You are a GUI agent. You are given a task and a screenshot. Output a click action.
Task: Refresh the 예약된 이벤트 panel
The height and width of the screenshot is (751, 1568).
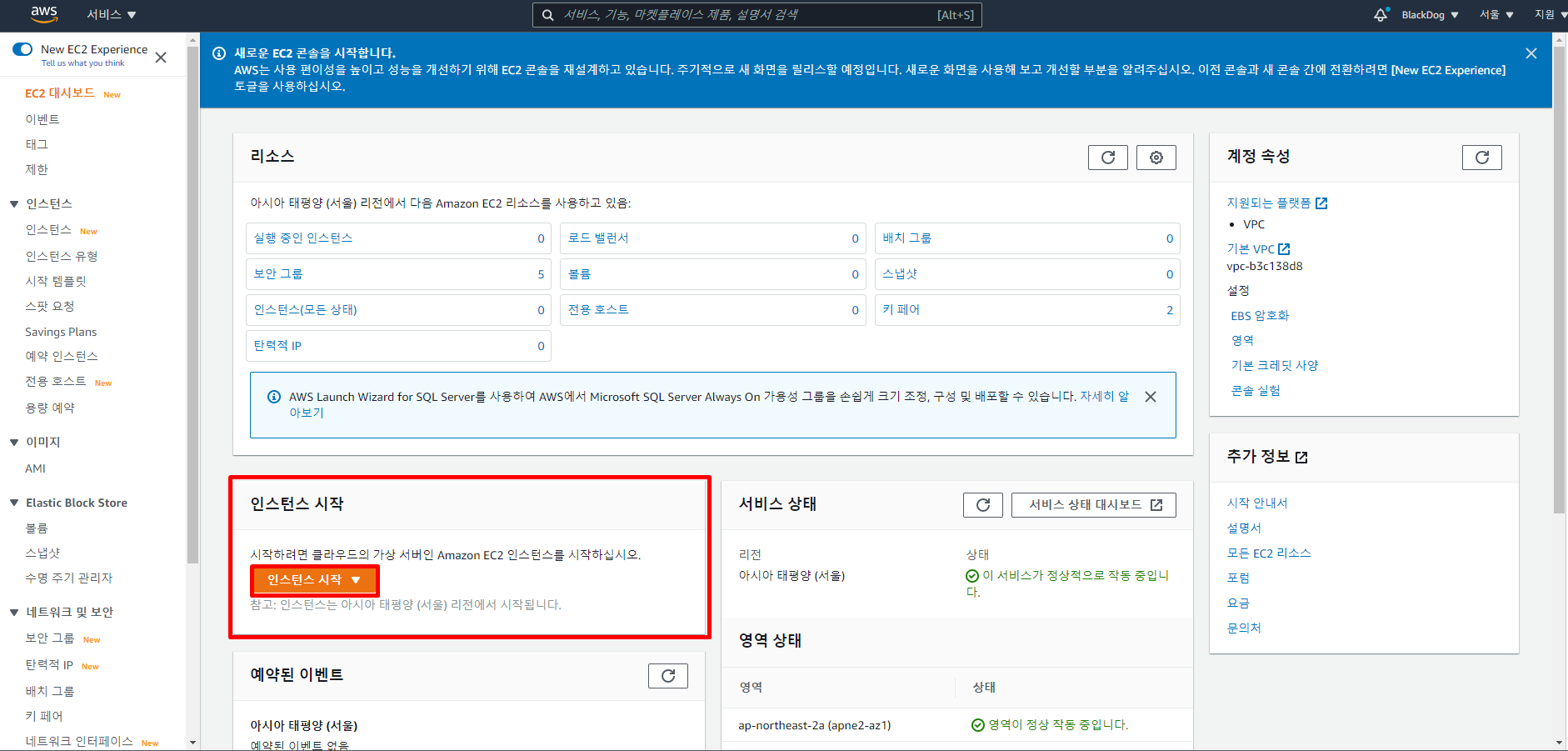point(667,676)
